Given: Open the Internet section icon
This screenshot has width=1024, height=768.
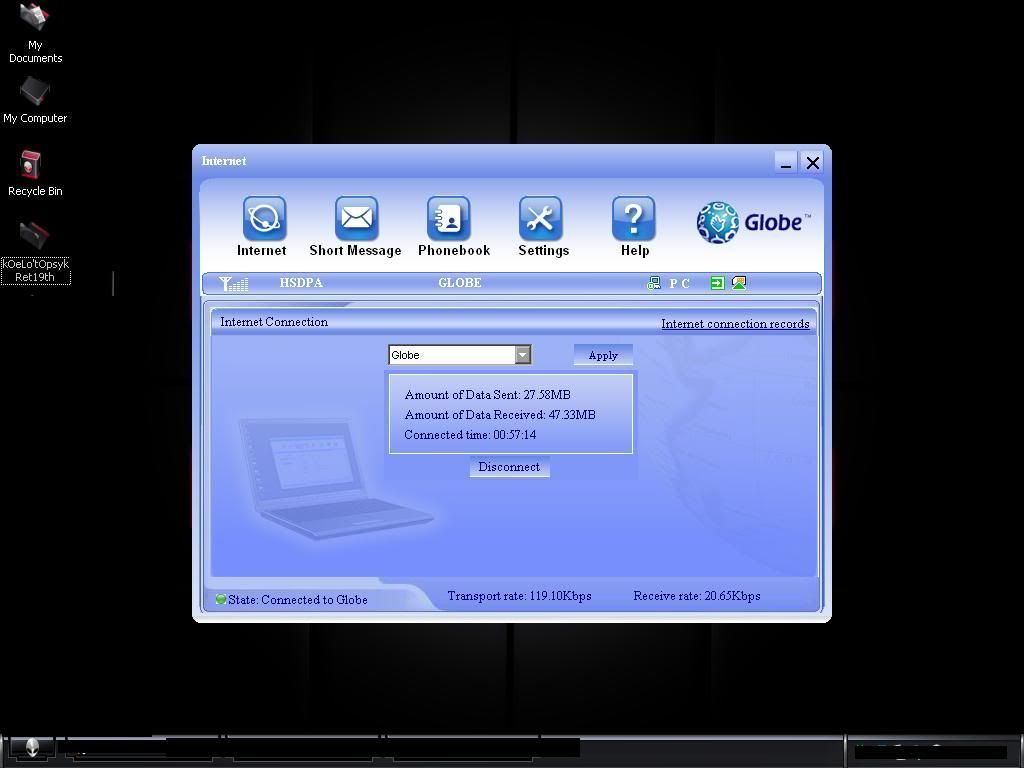Looking at the screenshot, I should 264,218.
